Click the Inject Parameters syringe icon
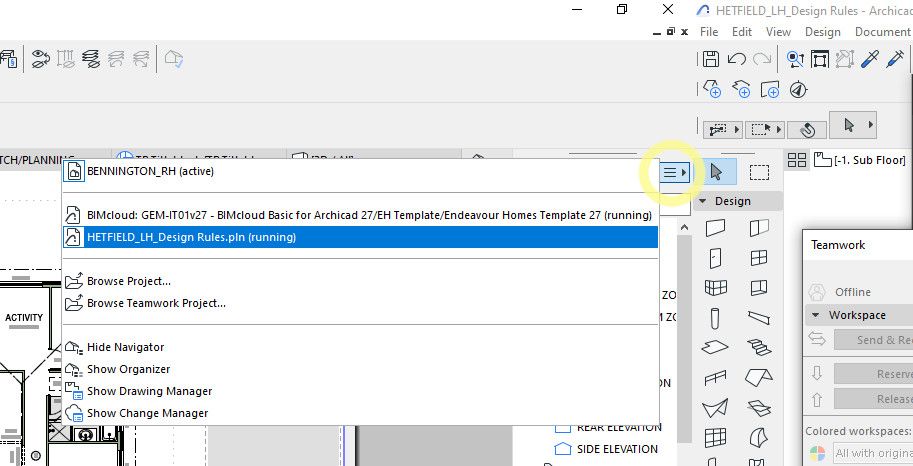The width and height of the screenshot is (913, 466). pyautogui.click(x=895, y=59)
